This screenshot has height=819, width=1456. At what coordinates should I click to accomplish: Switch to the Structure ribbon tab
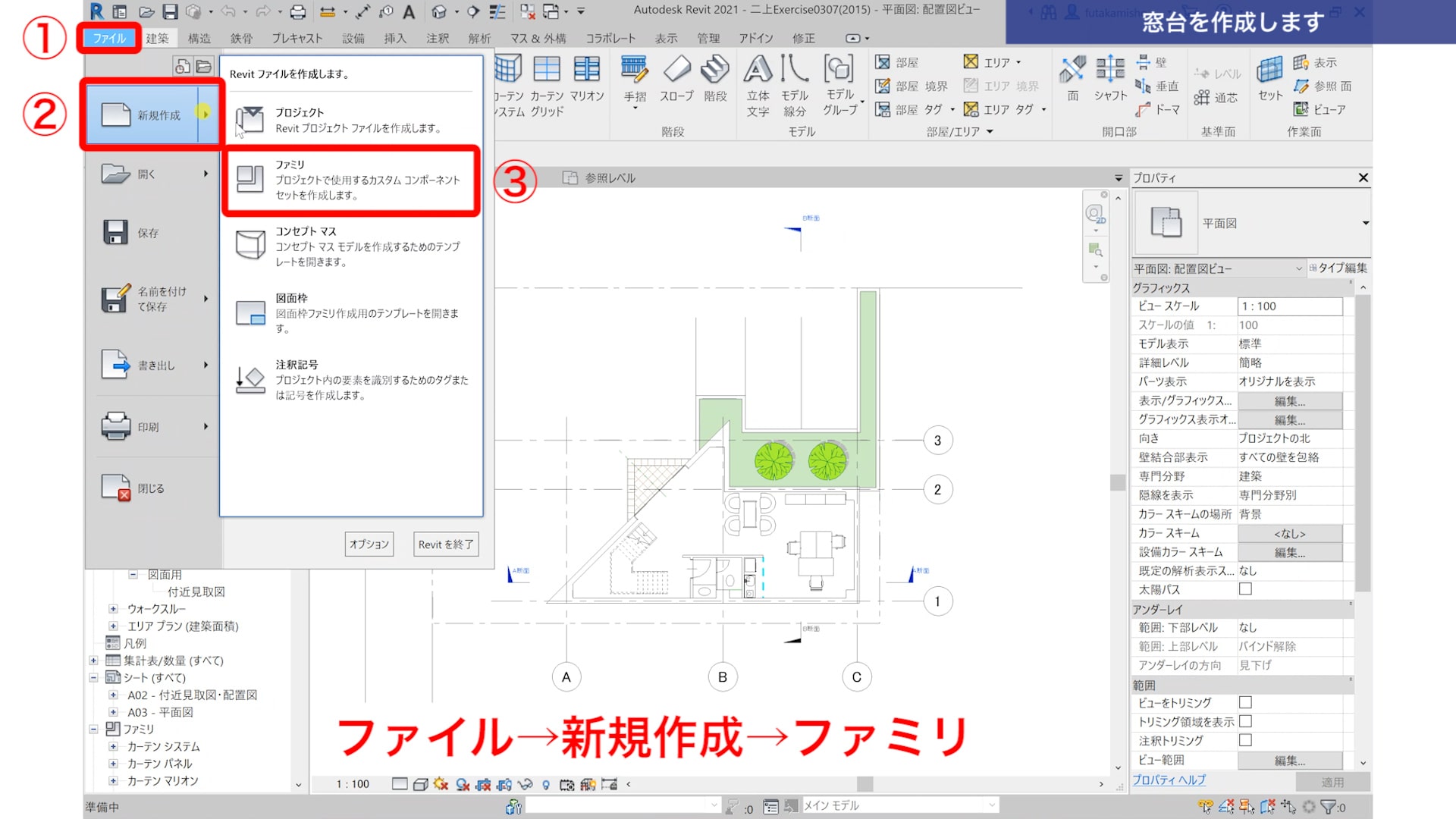[x=199, y=38]
